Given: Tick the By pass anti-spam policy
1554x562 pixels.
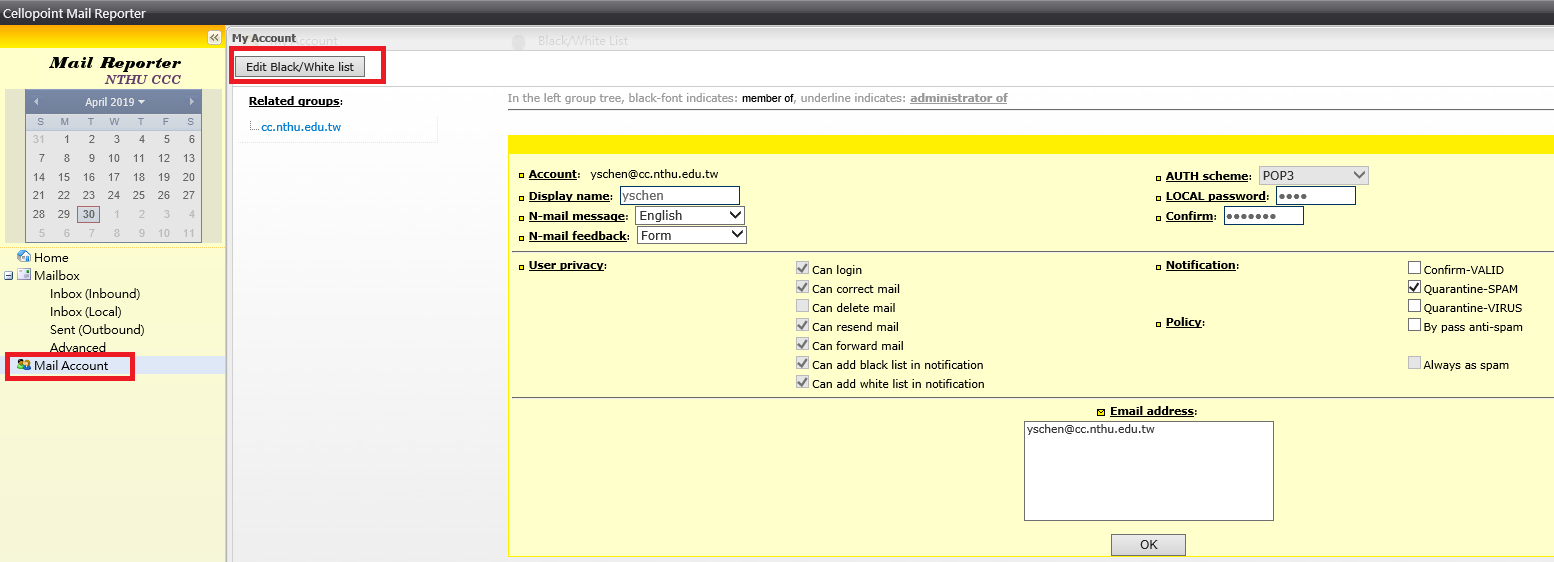Looking at the screenshot, I should [1414, 325].
